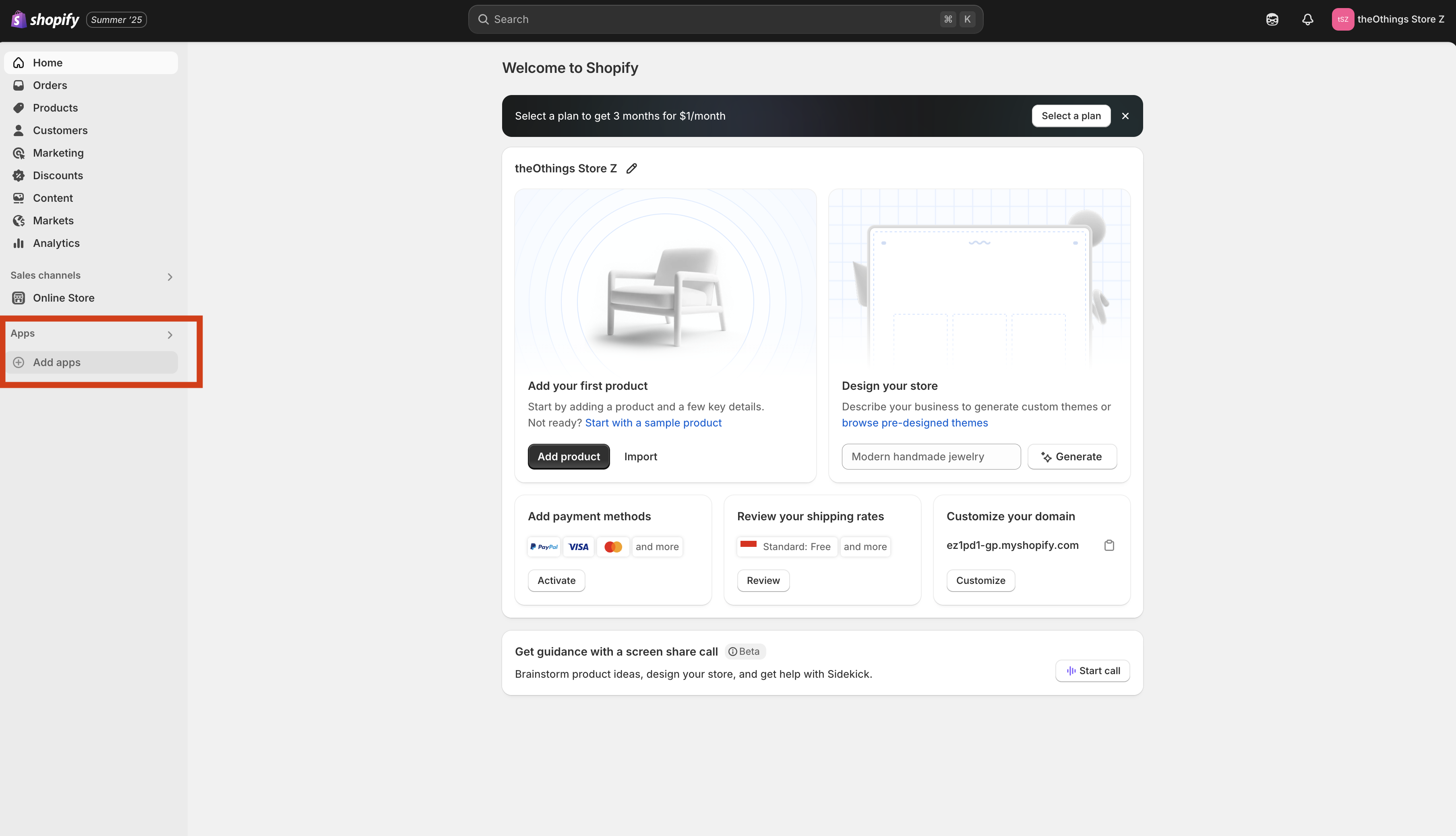
Task: Follow the Start with a sample product link
Action: click(x=653, y=422)
